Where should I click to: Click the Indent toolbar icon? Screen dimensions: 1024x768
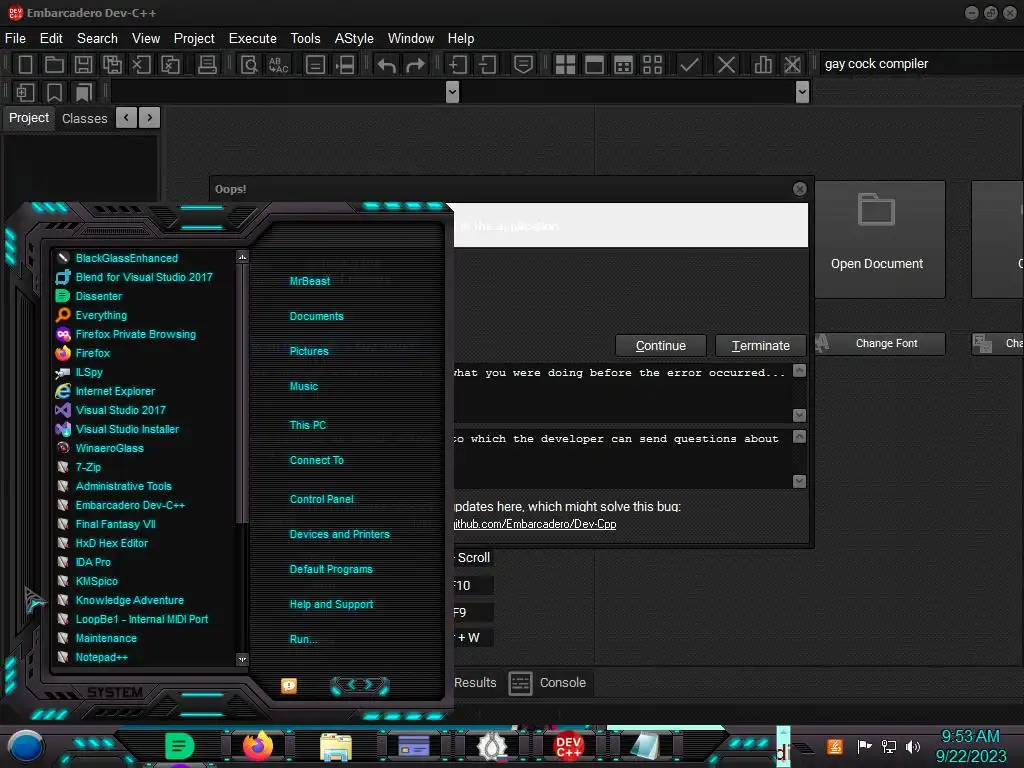click(x=458, y=64)
